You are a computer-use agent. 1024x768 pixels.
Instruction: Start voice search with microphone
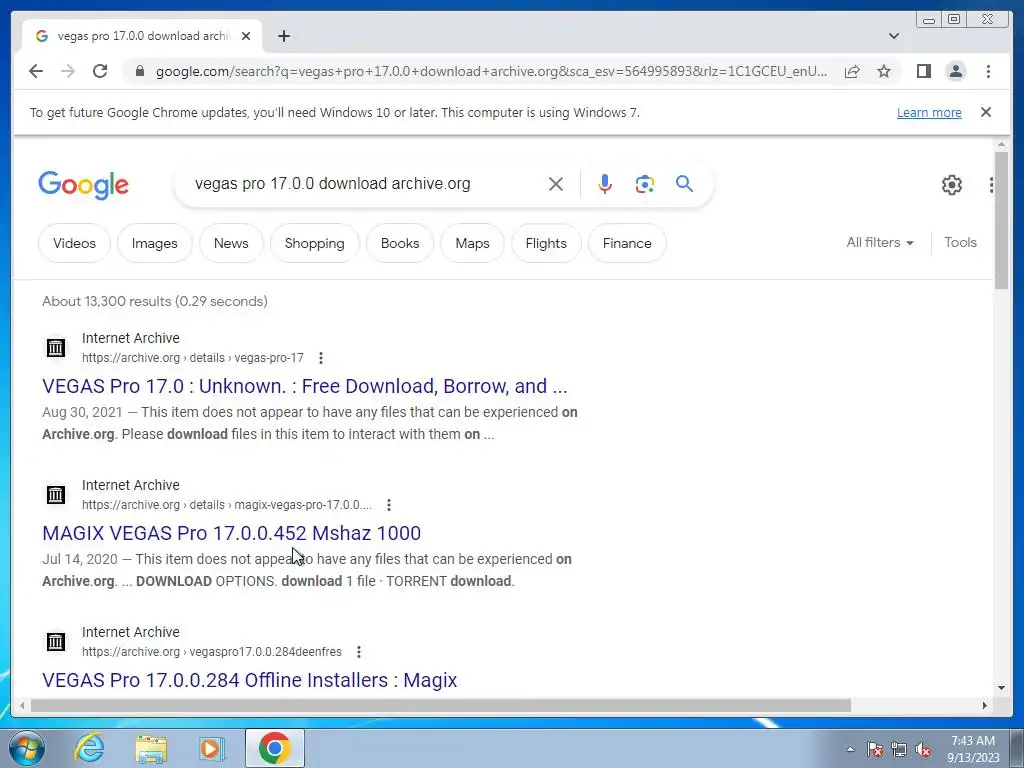point(605,184)
